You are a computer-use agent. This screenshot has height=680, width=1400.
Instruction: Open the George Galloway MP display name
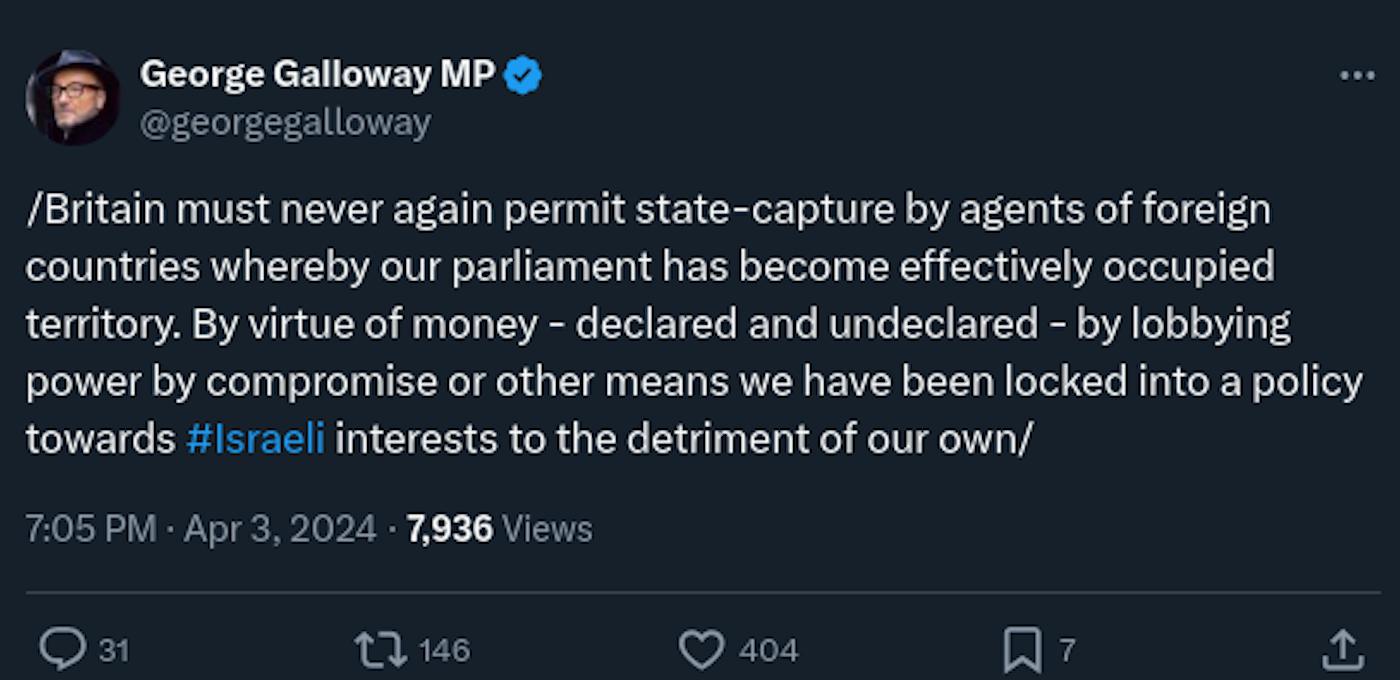[317, 75]
